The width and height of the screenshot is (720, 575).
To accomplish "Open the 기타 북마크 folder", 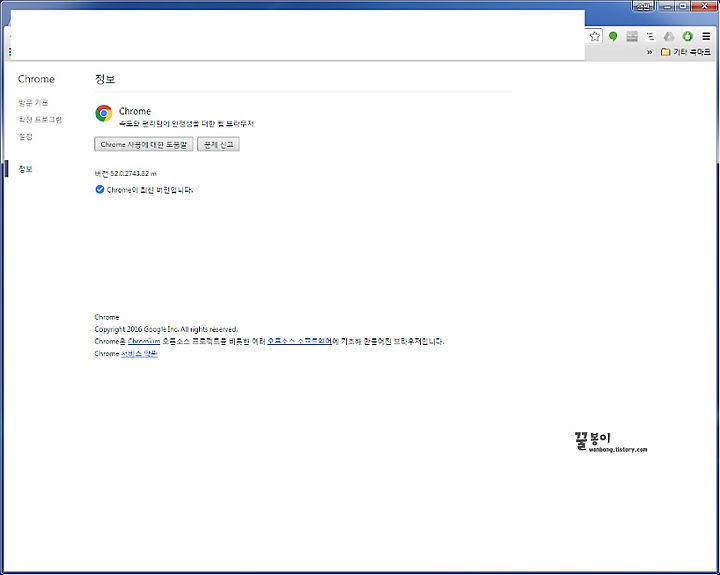I will (686, 52).
